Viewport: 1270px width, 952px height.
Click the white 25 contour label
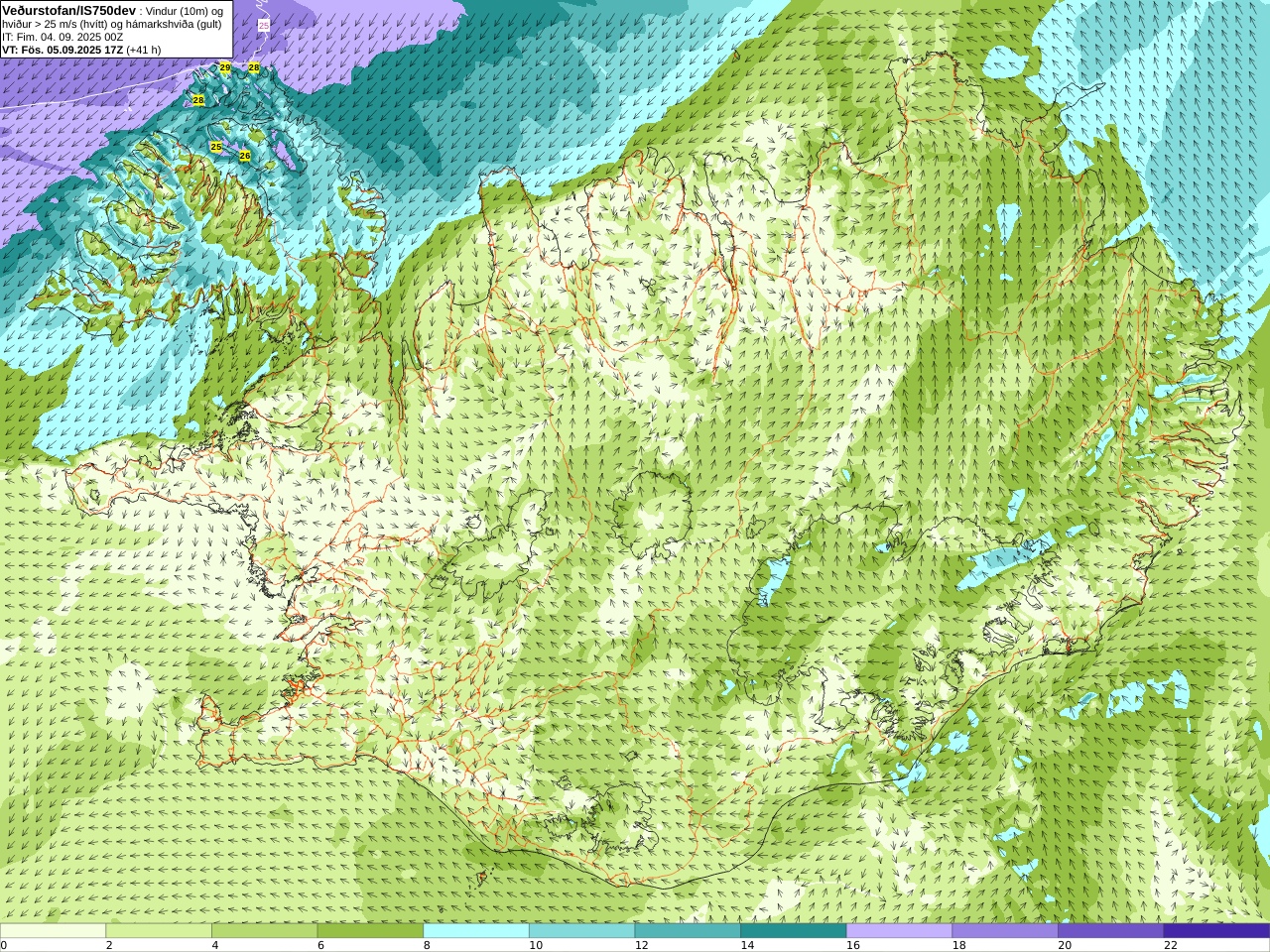pyautogui.click(x=264, y=26)
